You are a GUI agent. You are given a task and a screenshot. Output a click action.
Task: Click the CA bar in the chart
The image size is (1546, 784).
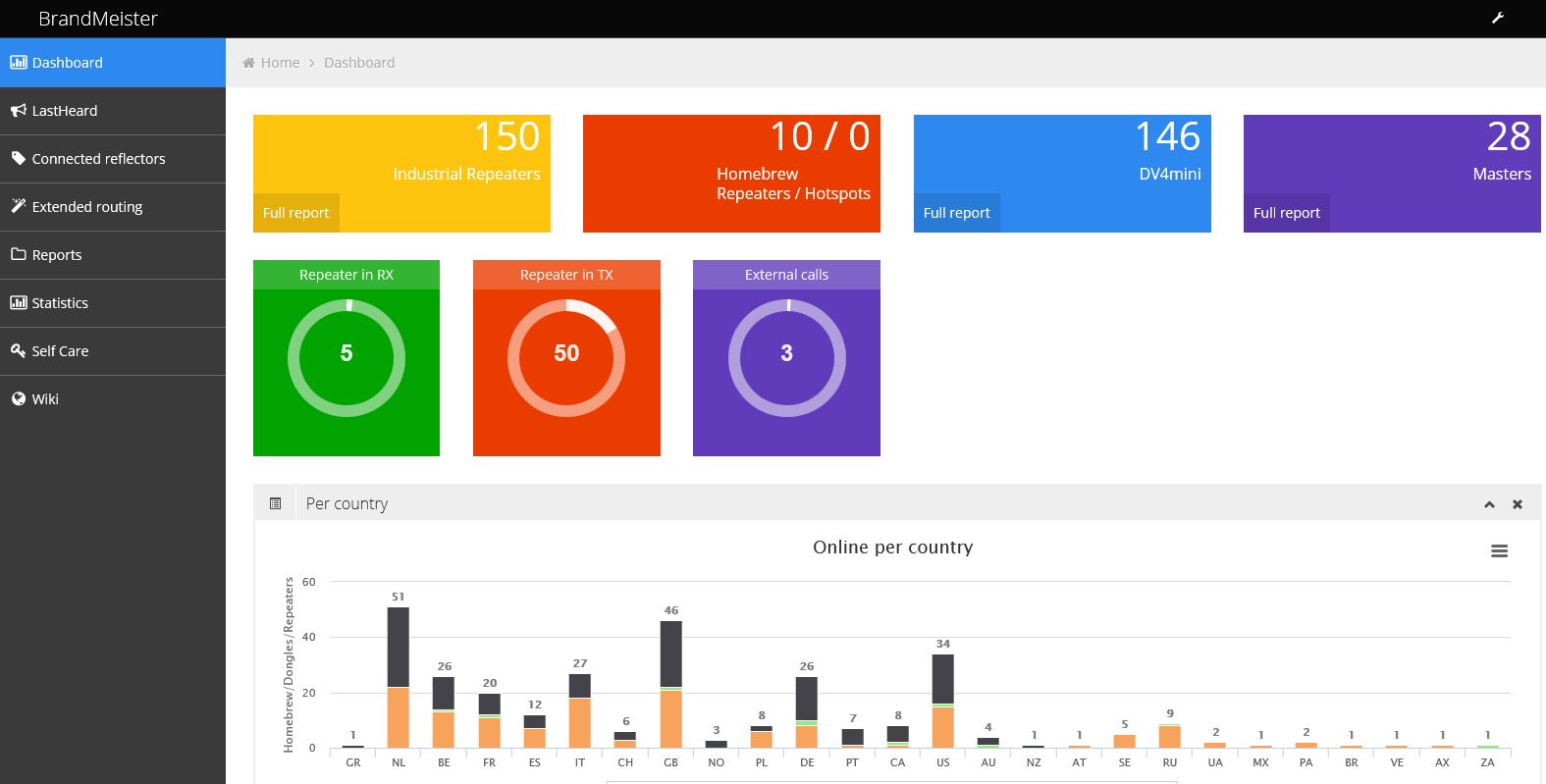click(898, 738)
